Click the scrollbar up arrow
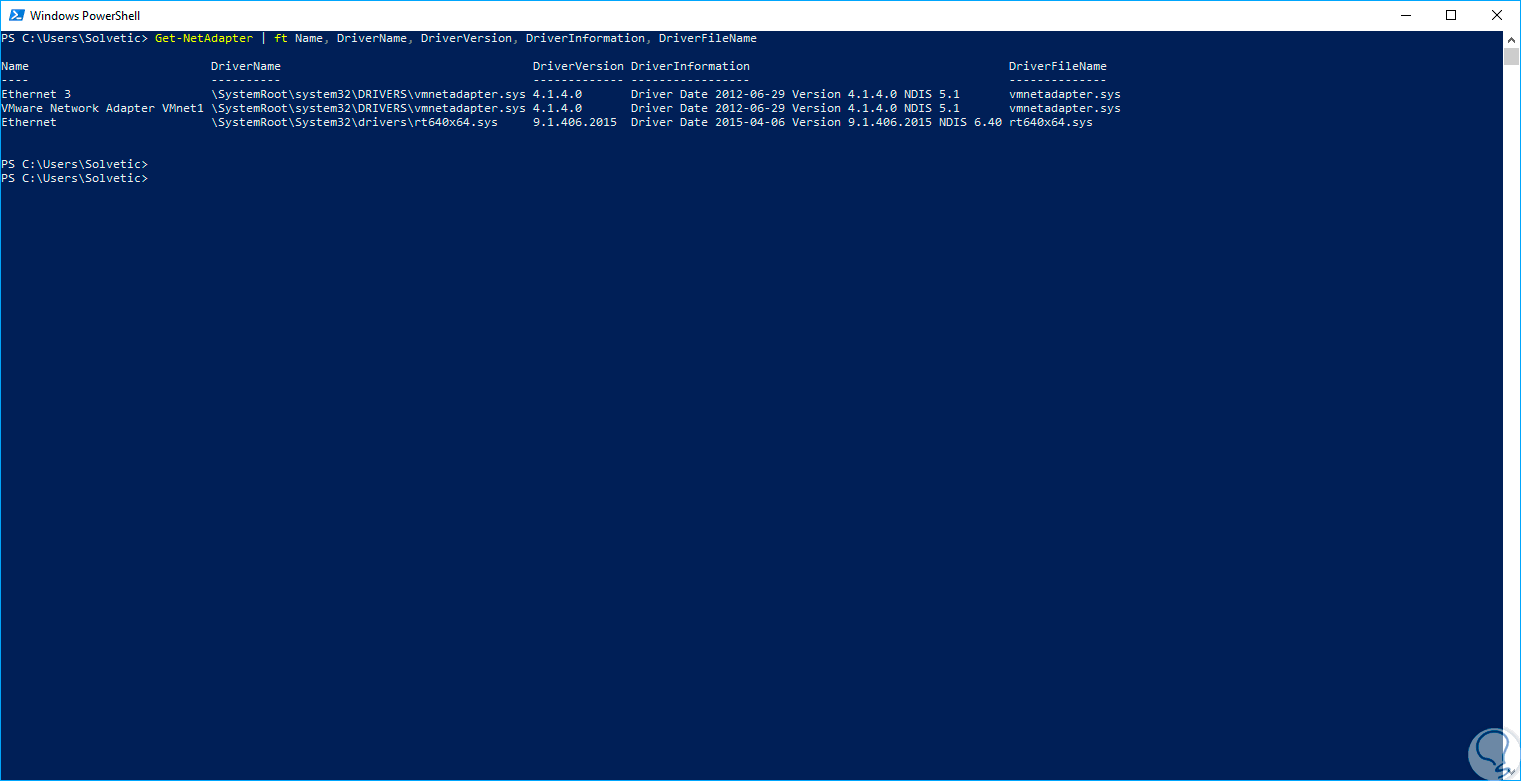Screen dimensions: 1521x781 (1511, 39)
